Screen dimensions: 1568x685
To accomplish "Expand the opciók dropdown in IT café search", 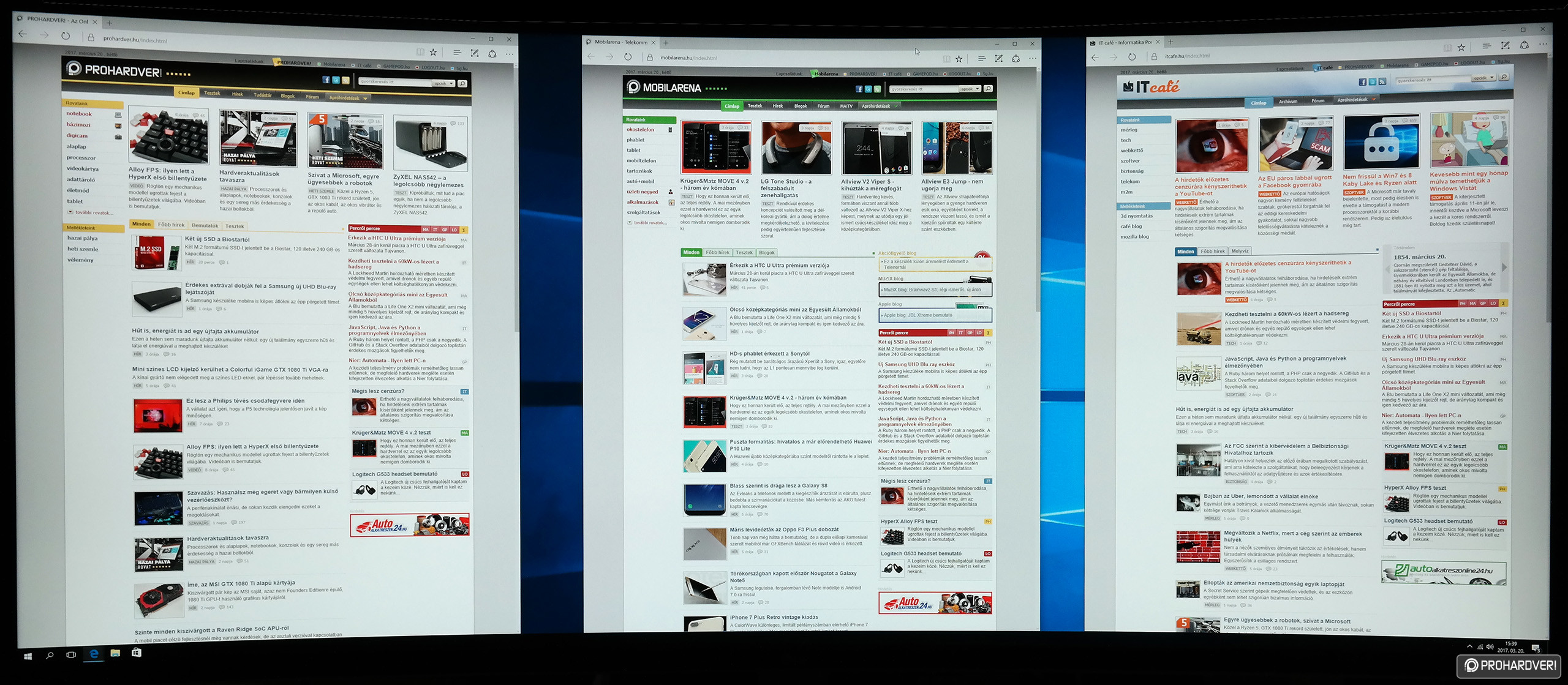I will click(1484, 78).
